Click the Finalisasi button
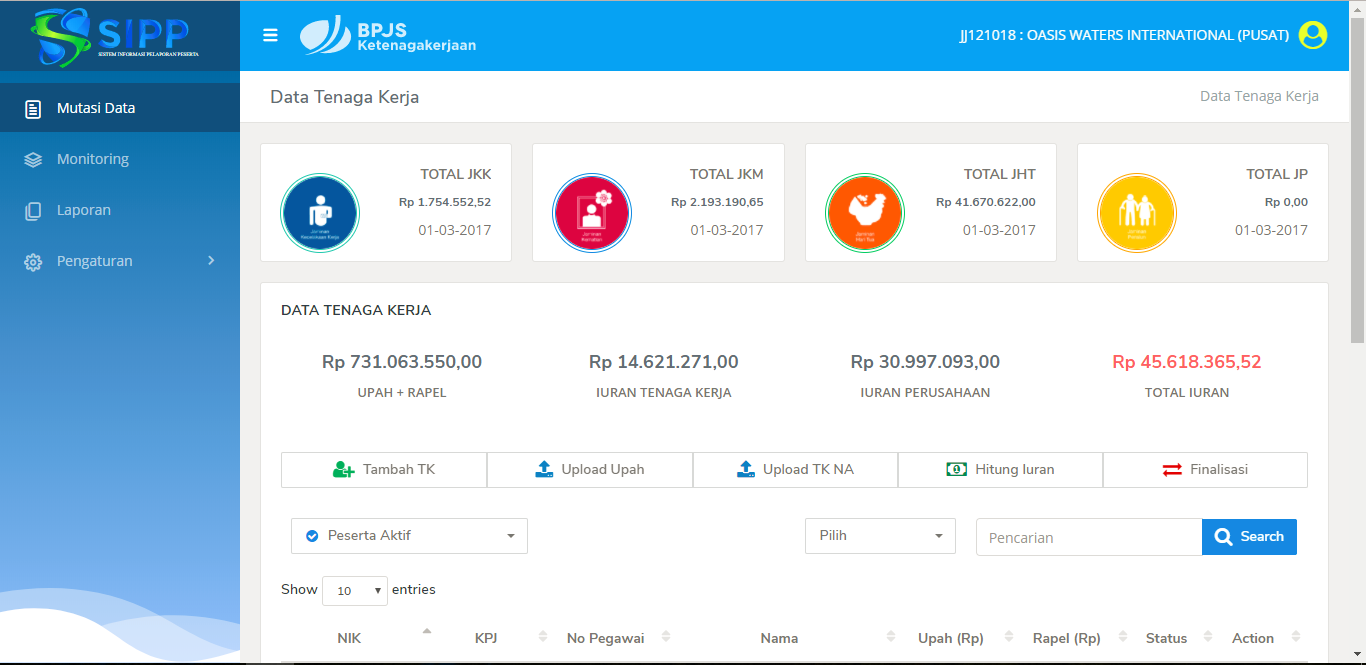Image resolution: width=1366 pixels, height=665 pixels. [x=1205, y=469]
